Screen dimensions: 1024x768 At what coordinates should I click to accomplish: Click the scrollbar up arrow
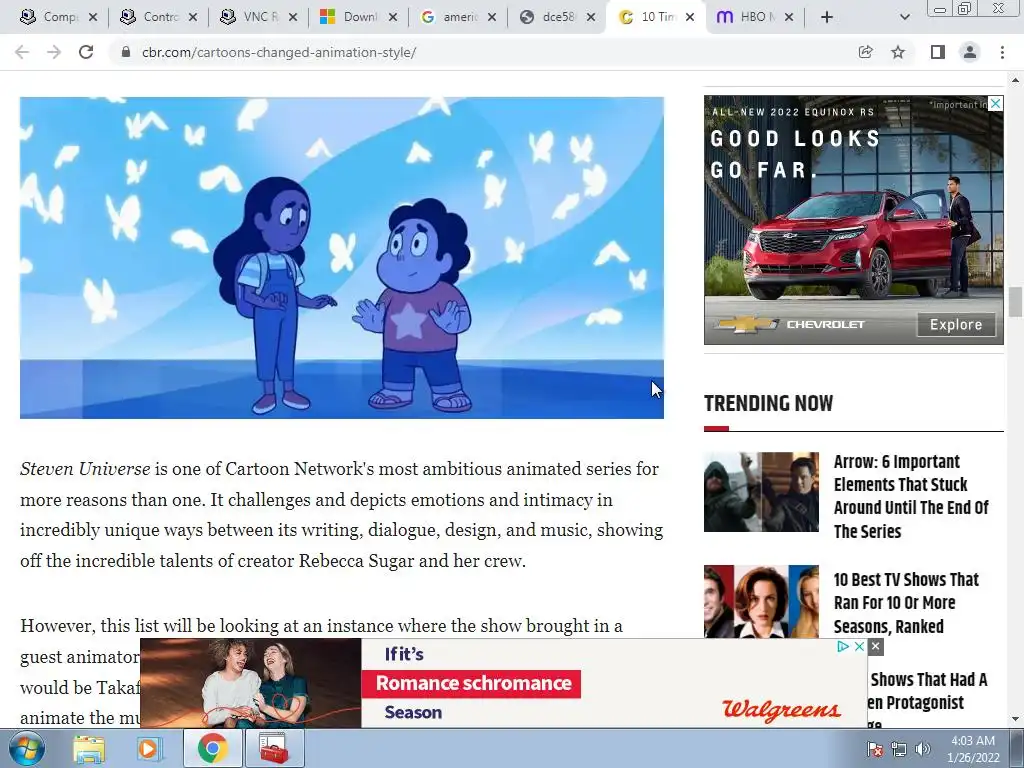pyautogui.click(x=1016, y=80)
